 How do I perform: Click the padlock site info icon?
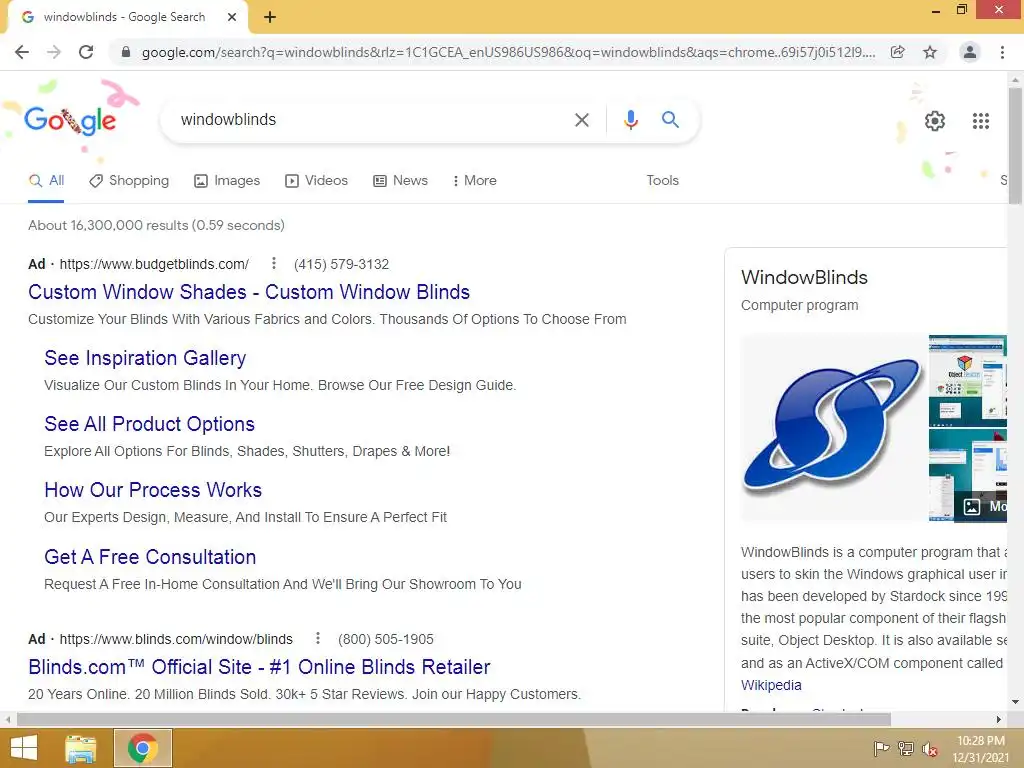(x=126, y=52)
